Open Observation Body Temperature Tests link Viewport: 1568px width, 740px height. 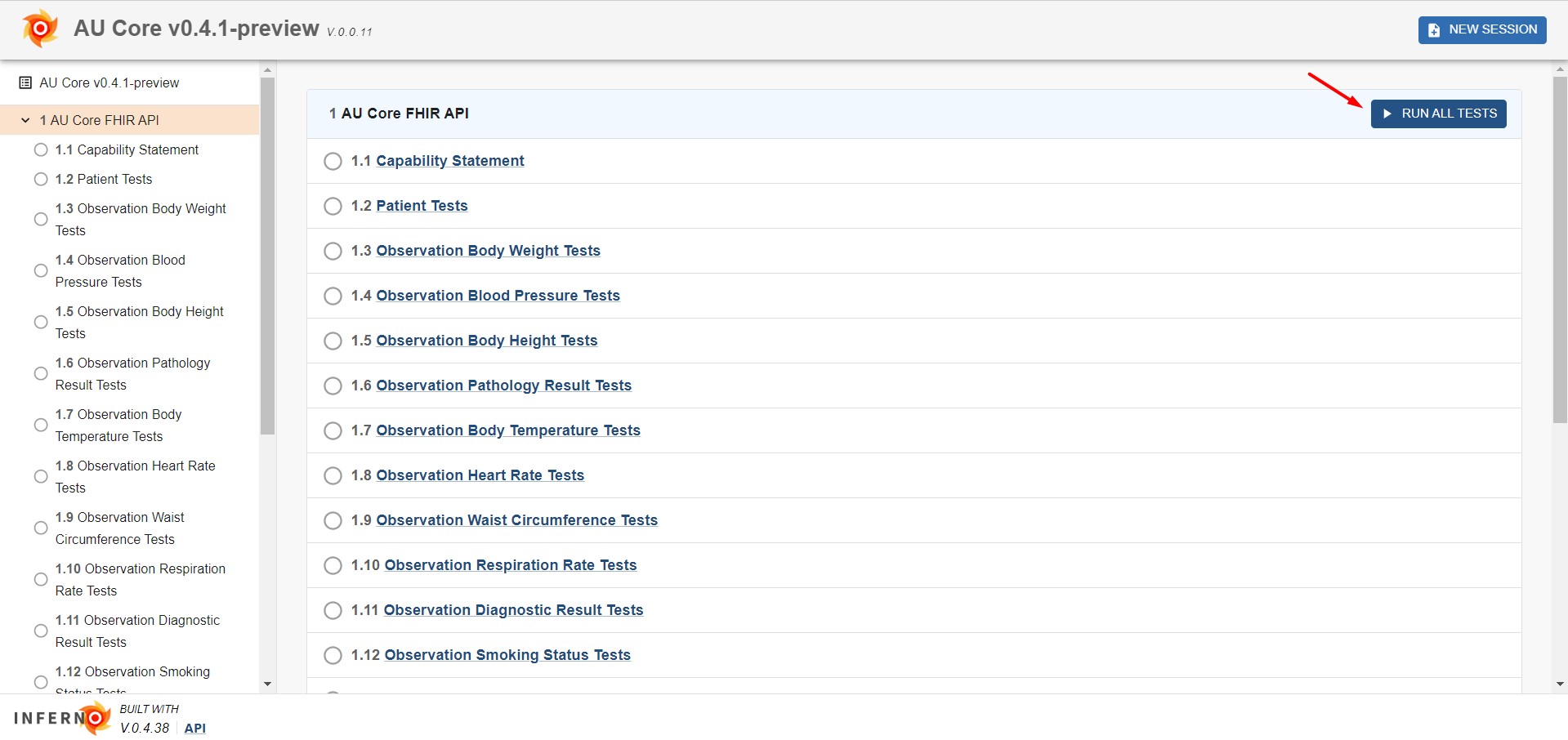(x=507, y=430)
